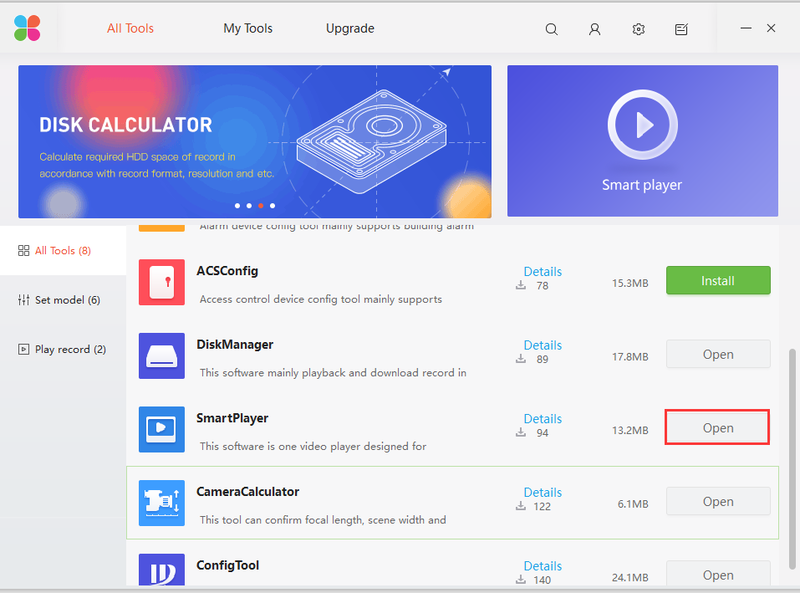Click the CameraCalculator title text
Viewport: 800px width, 593px height.
click(x=247, y=491)
